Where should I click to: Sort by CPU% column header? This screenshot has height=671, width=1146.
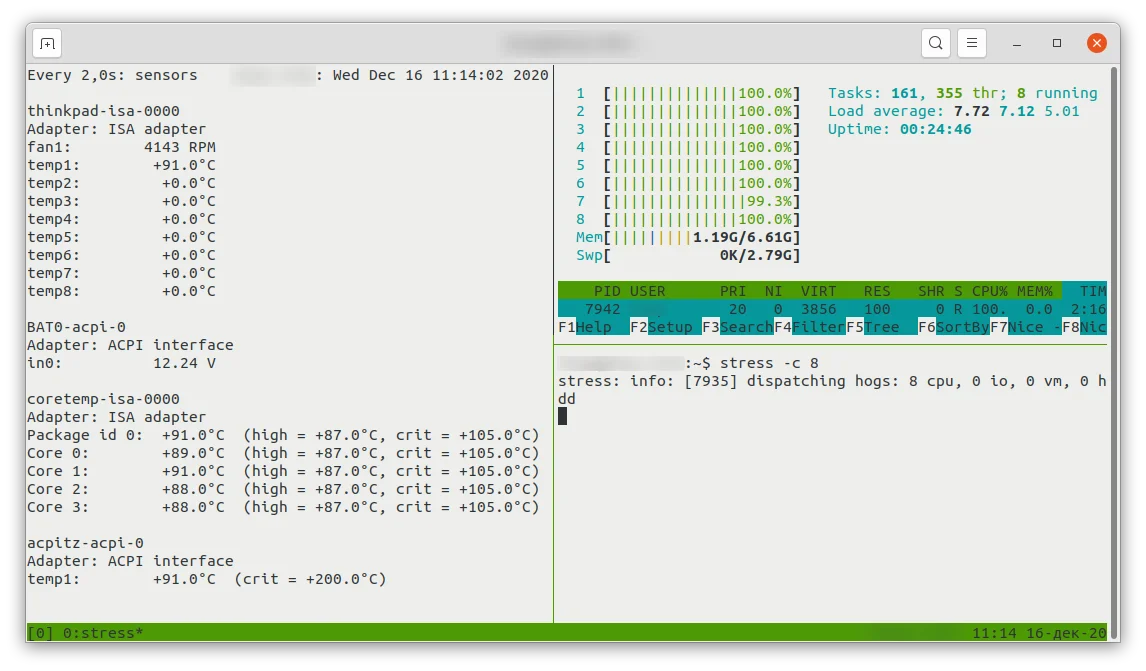989,291
